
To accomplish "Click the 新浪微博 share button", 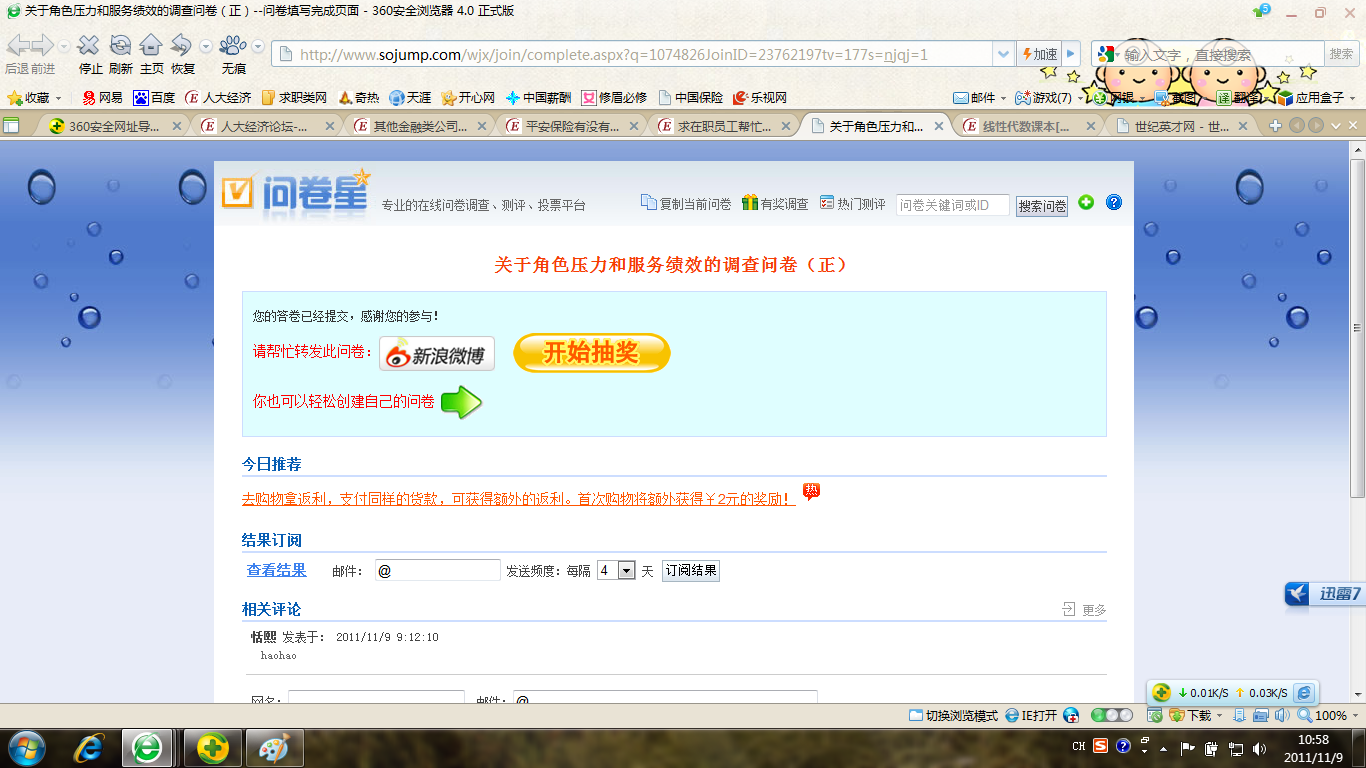I will pos(437,354).
